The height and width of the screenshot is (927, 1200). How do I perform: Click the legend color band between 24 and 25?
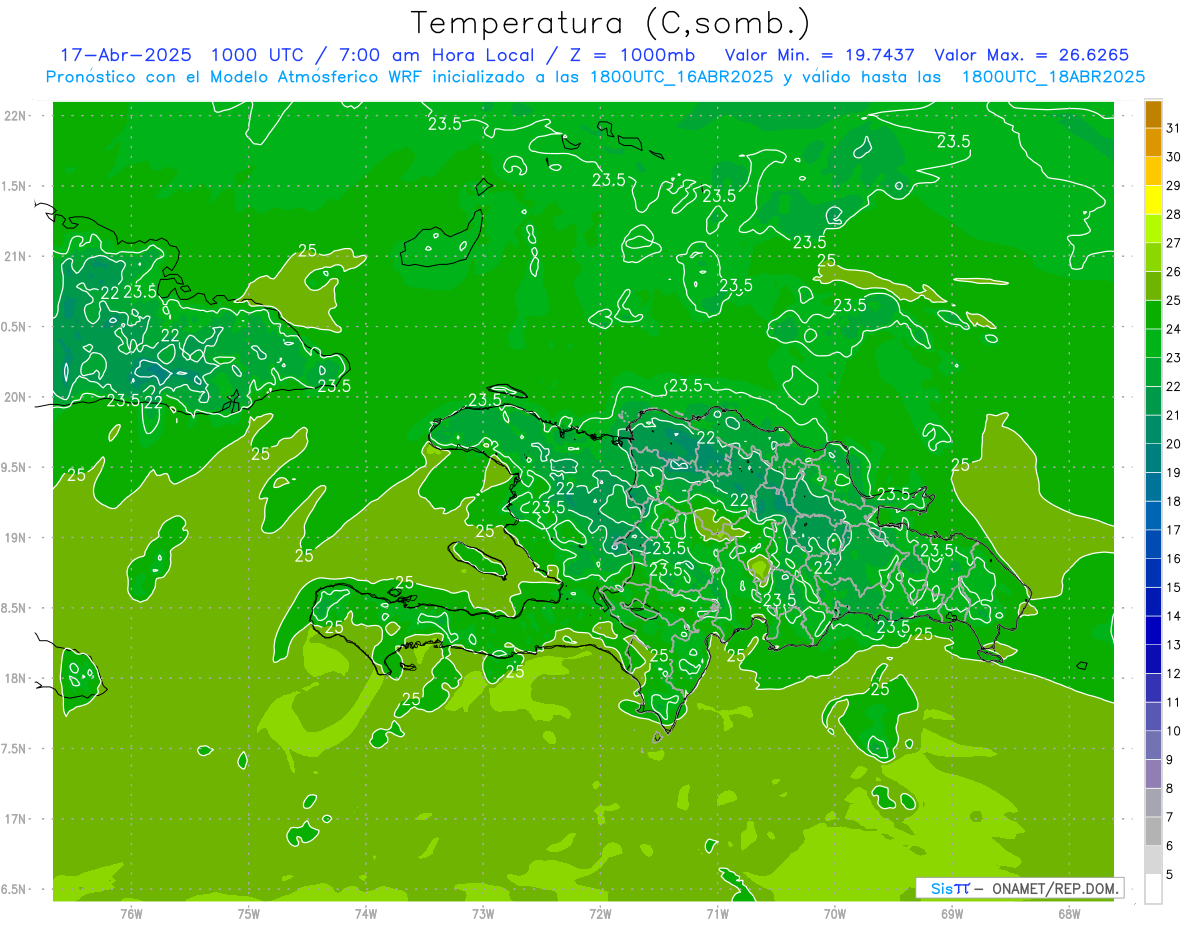click(1153, 315)
